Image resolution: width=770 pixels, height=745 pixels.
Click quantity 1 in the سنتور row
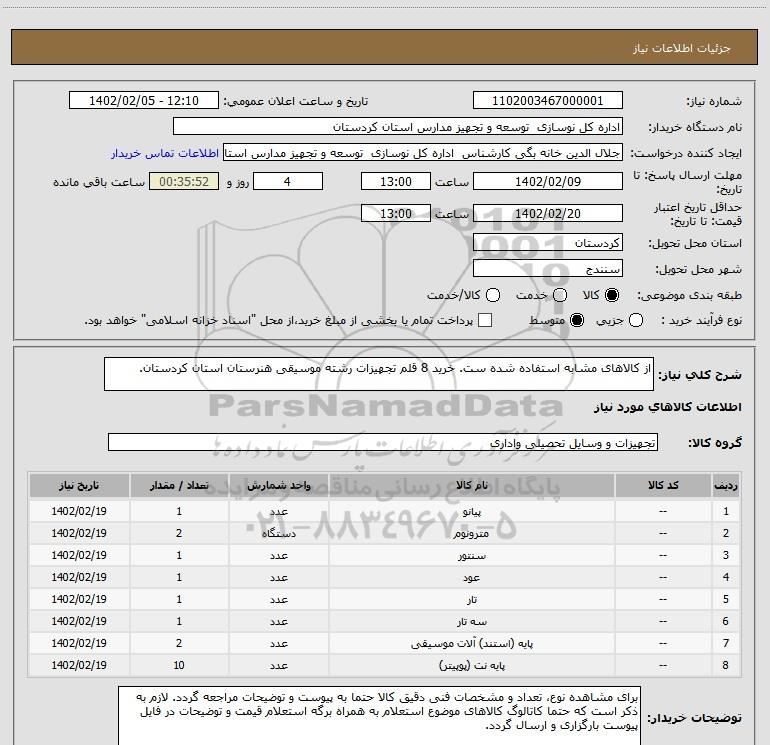point(179,555)
